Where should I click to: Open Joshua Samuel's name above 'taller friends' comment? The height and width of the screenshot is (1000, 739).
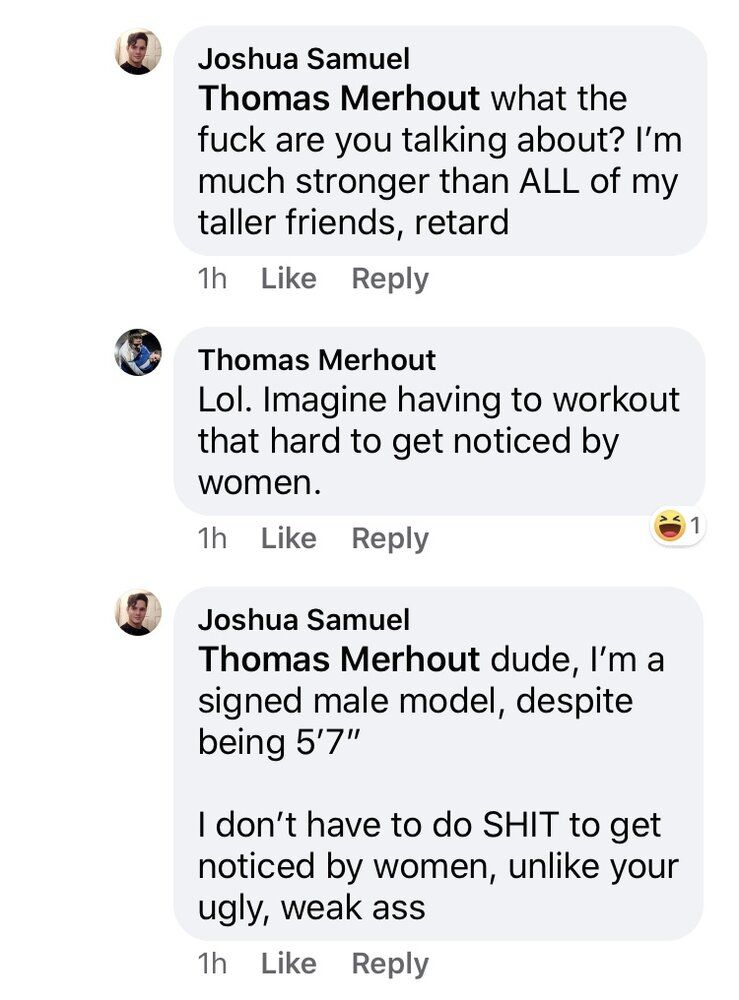[x=304, y=59]
